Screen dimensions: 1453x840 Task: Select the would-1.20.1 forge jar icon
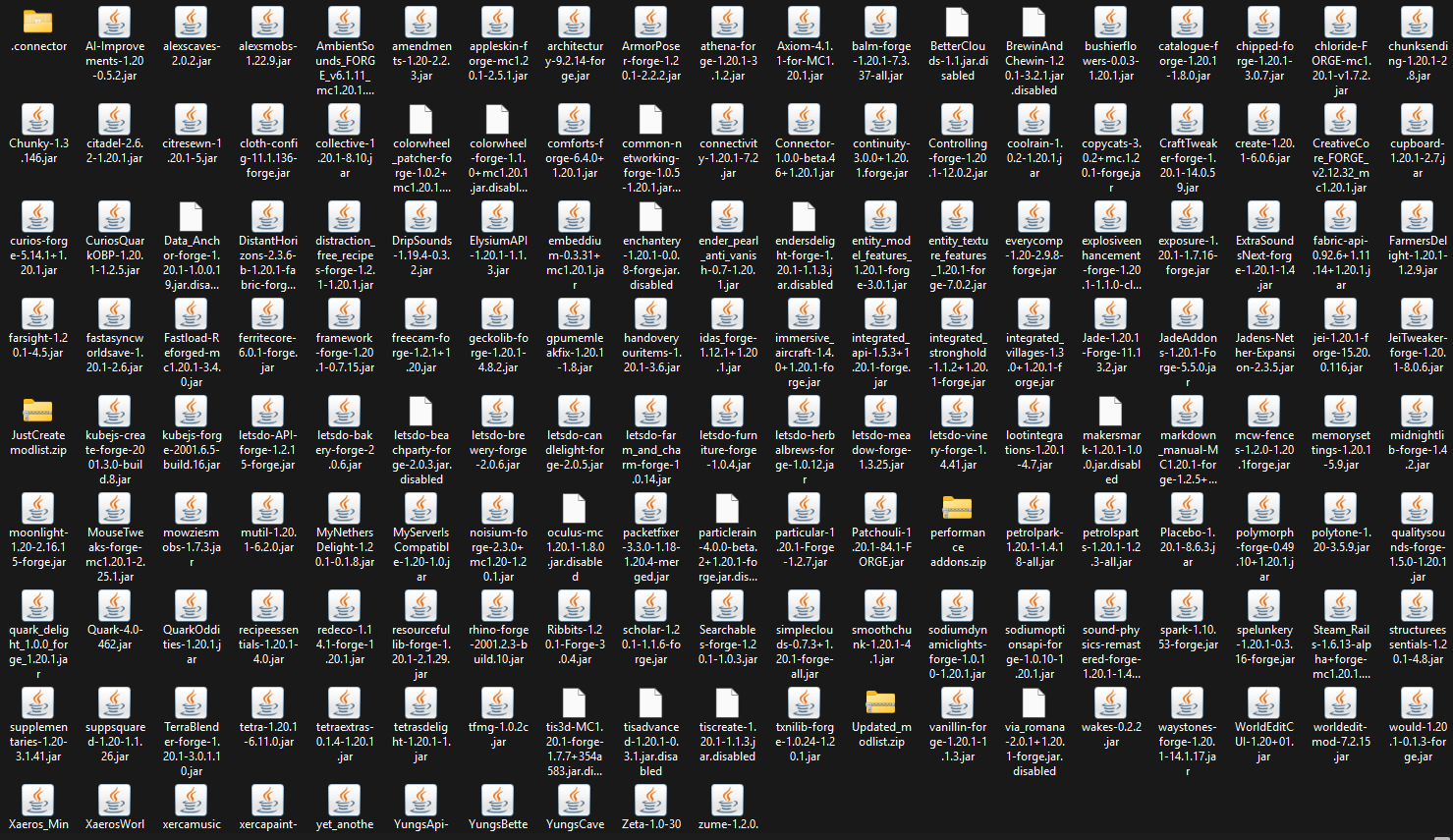(1417, 702)
